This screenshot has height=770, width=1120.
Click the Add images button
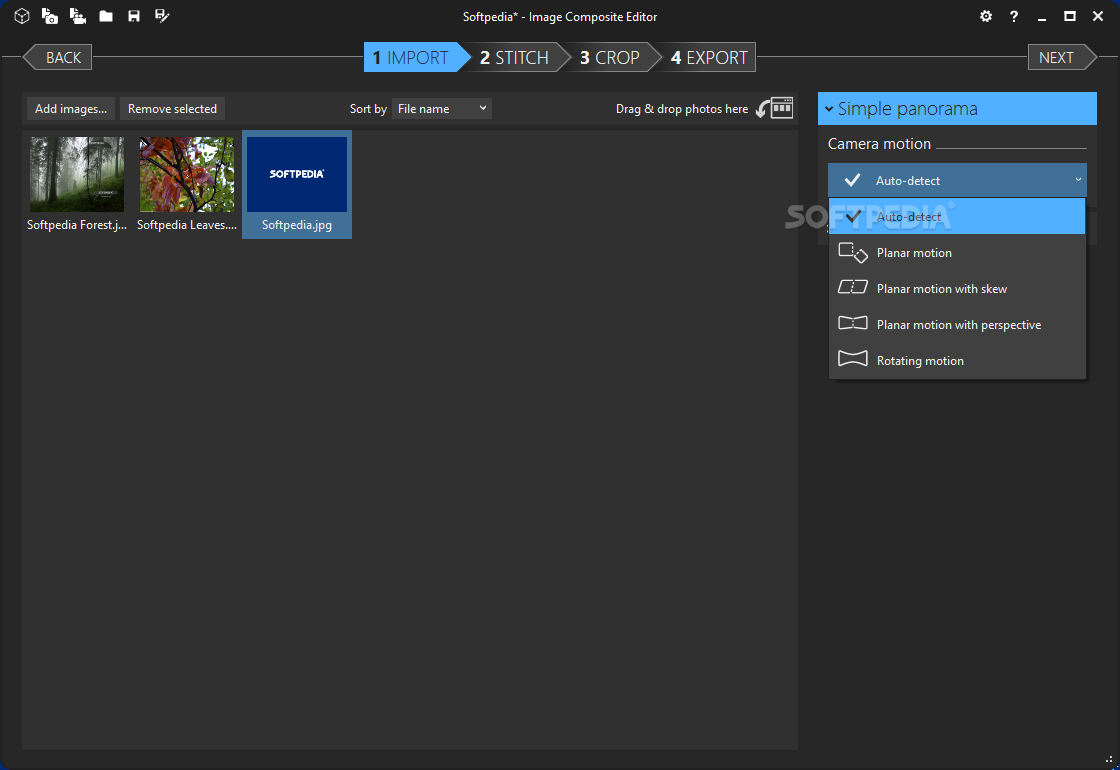pyautogui.click(x=71, y=109)
